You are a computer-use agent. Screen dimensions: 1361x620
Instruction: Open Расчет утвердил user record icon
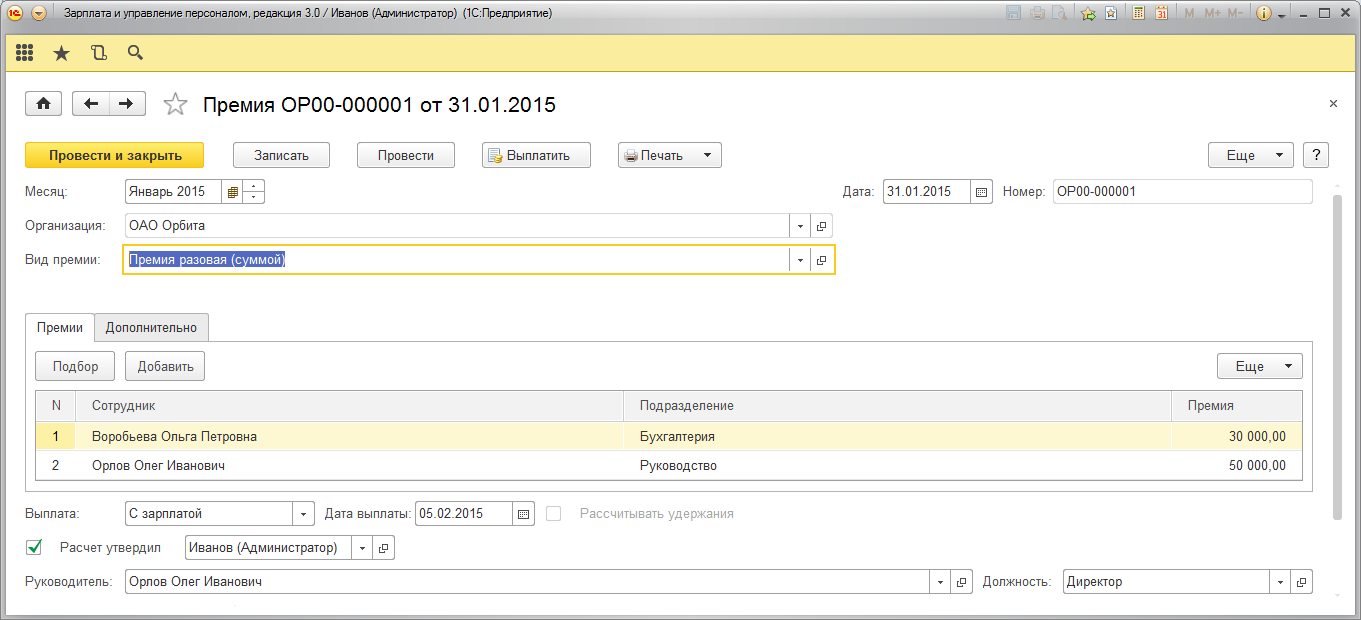383,548
